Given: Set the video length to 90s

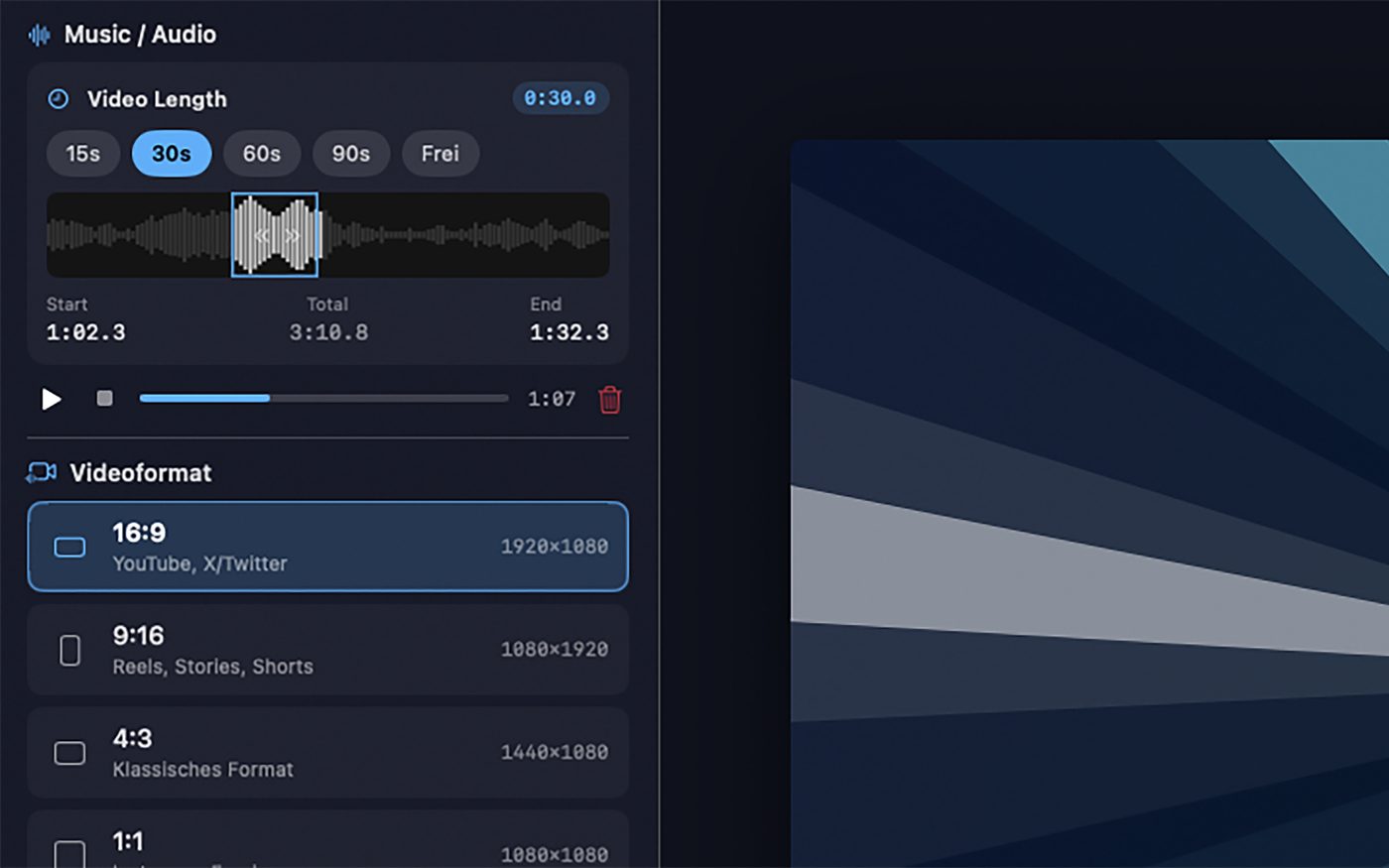Looking at the screenshot, I should click(350, 154).
